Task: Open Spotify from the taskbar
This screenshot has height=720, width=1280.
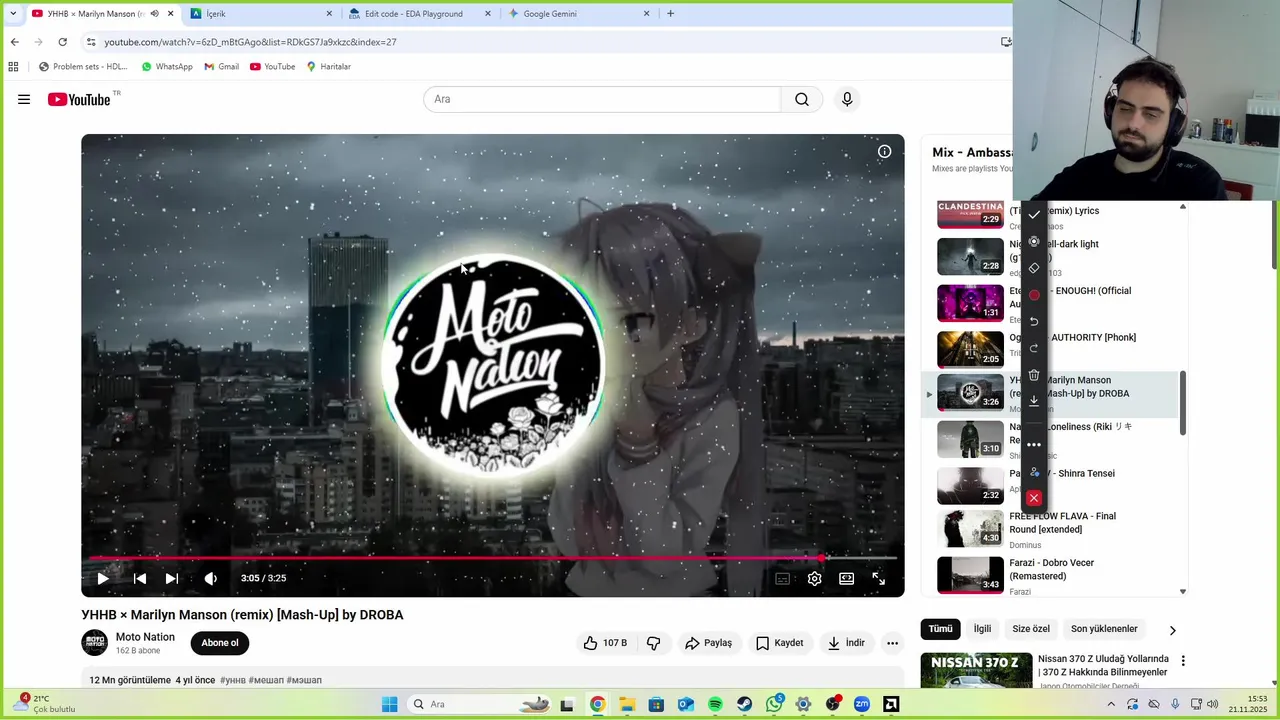Action: click(x=715, y=704)
